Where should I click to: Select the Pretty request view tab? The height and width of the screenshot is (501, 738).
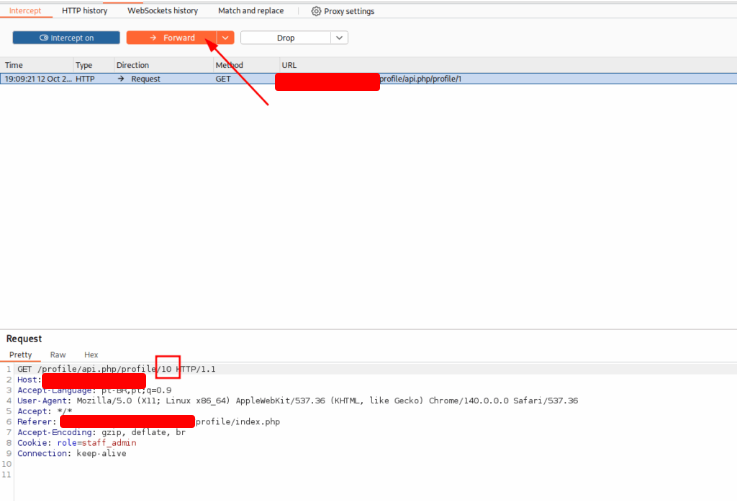coord(21,355)
